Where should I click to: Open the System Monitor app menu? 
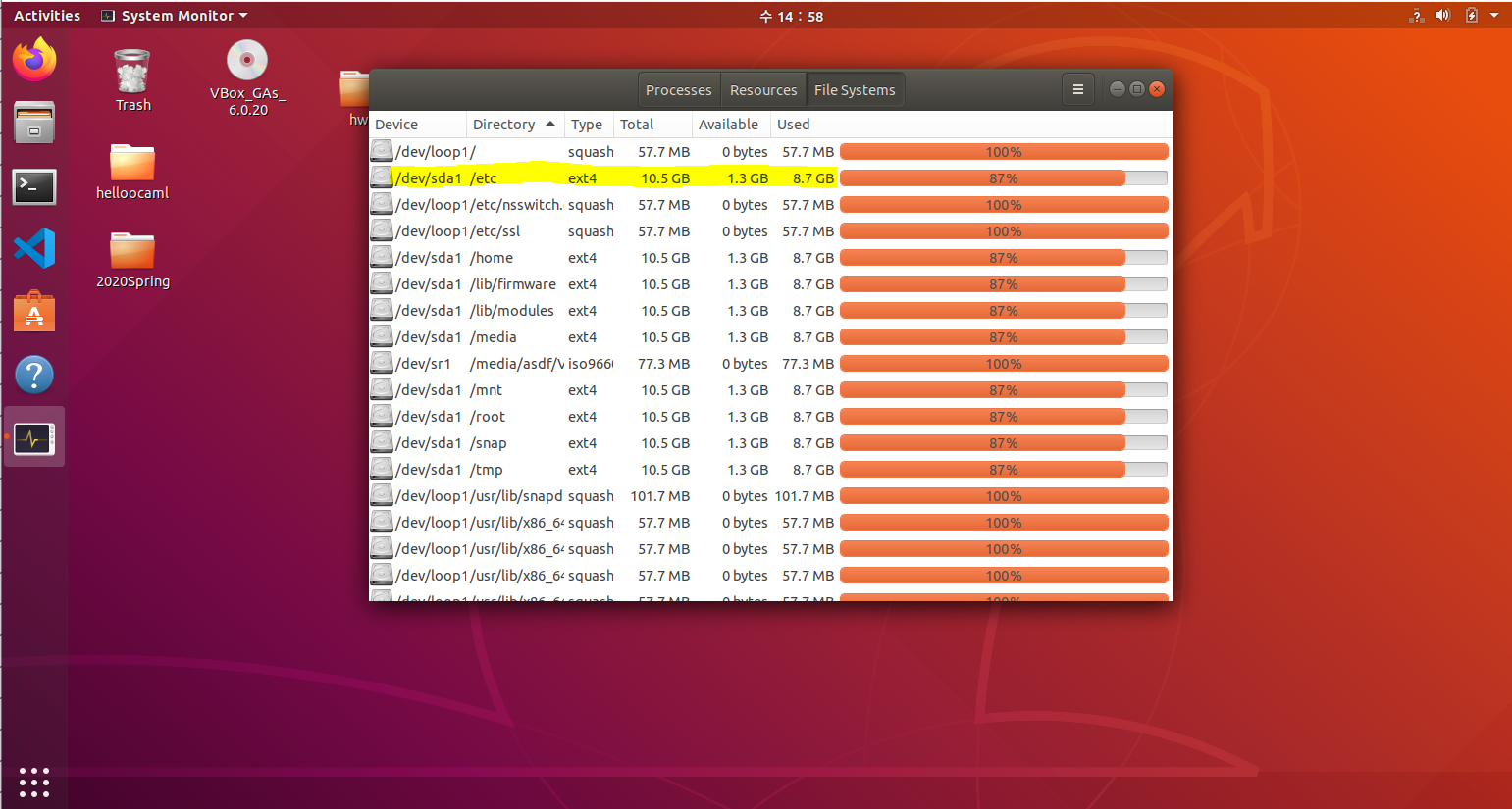point(175,16)
